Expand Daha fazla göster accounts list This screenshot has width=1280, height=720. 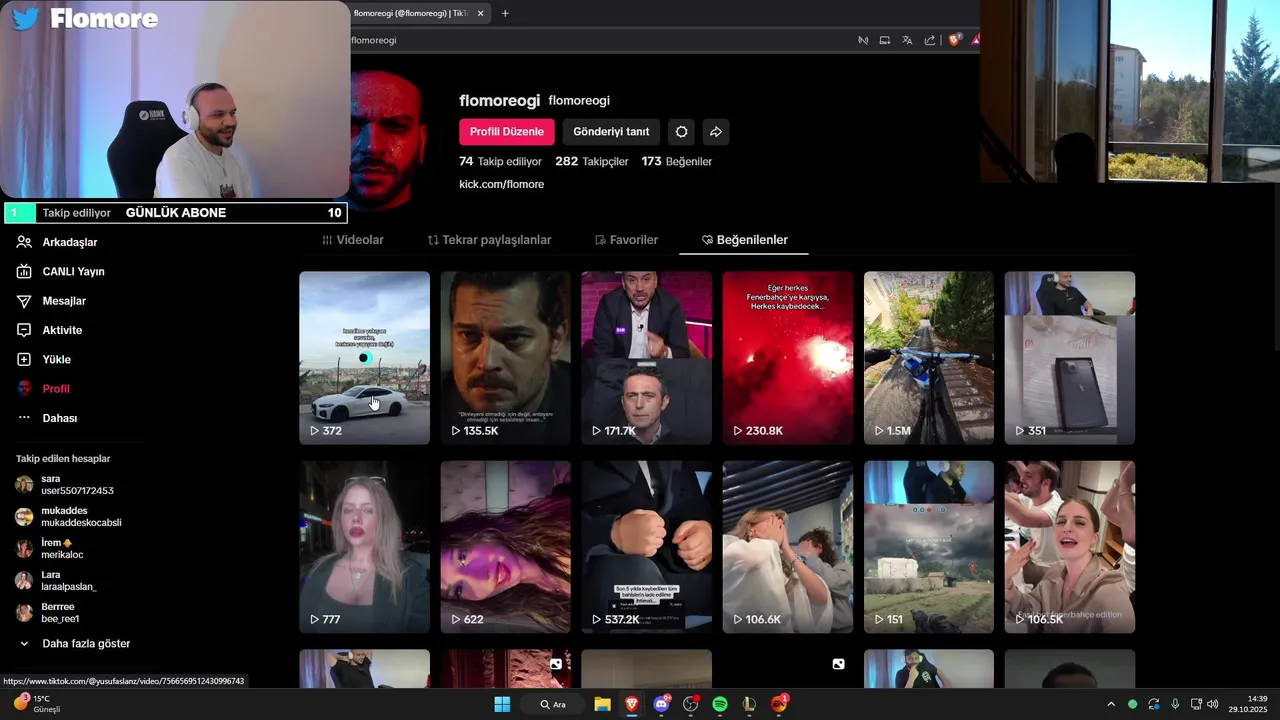(75, 644)
